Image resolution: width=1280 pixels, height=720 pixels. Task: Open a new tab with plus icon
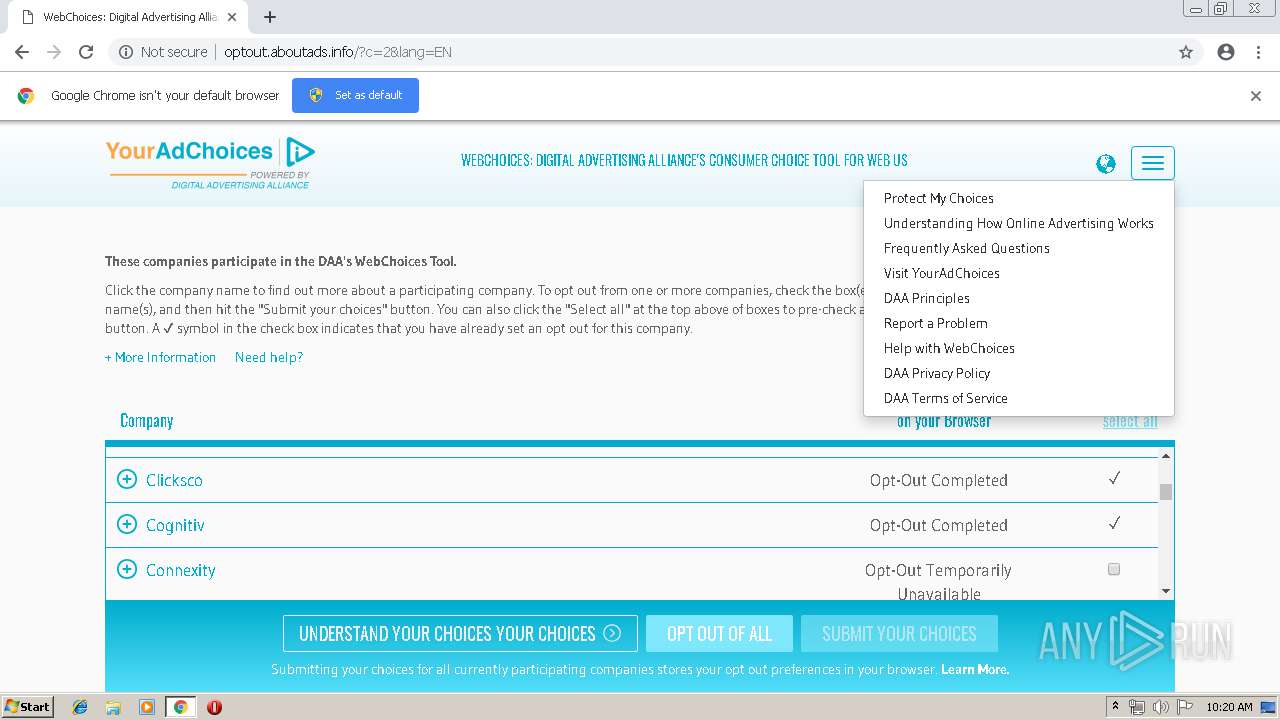[x=270, y=17]
